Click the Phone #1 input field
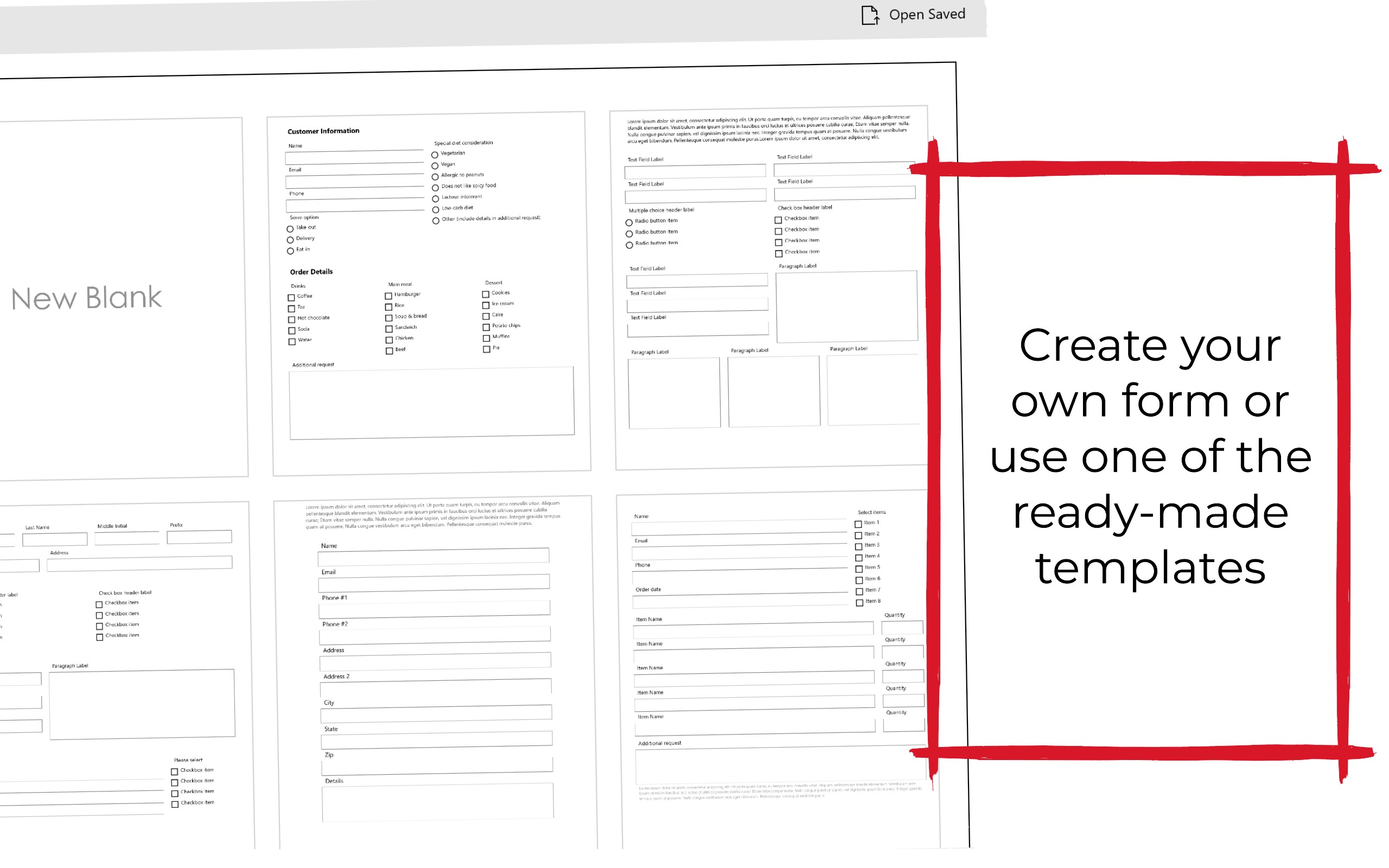1389x868 pixels. pyautogui.click(x=434, y=609)
